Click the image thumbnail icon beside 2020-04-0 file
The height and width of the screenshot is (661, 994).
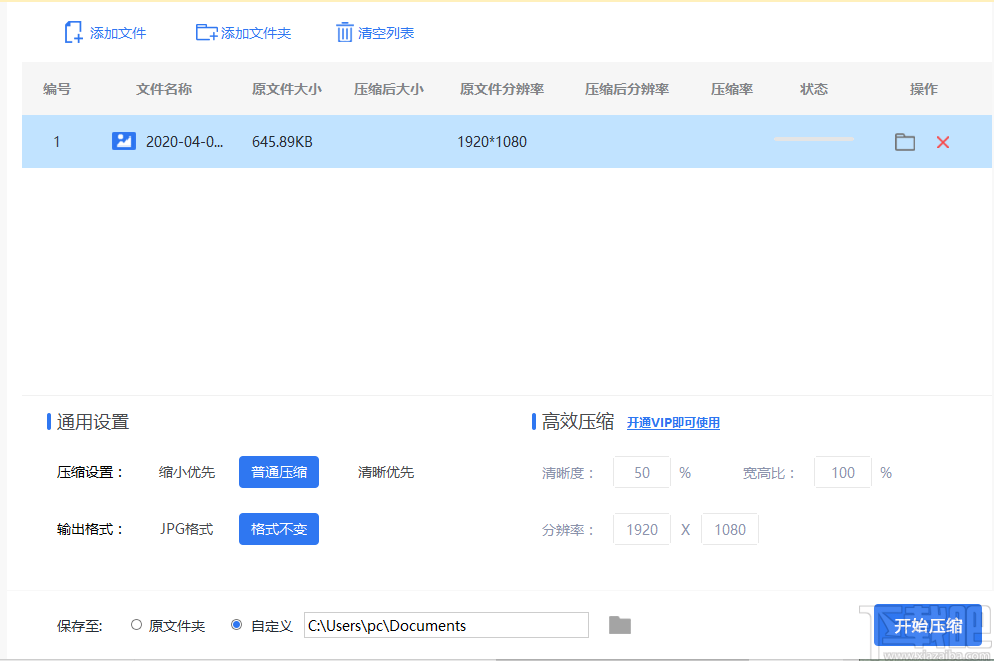point(122,141)
